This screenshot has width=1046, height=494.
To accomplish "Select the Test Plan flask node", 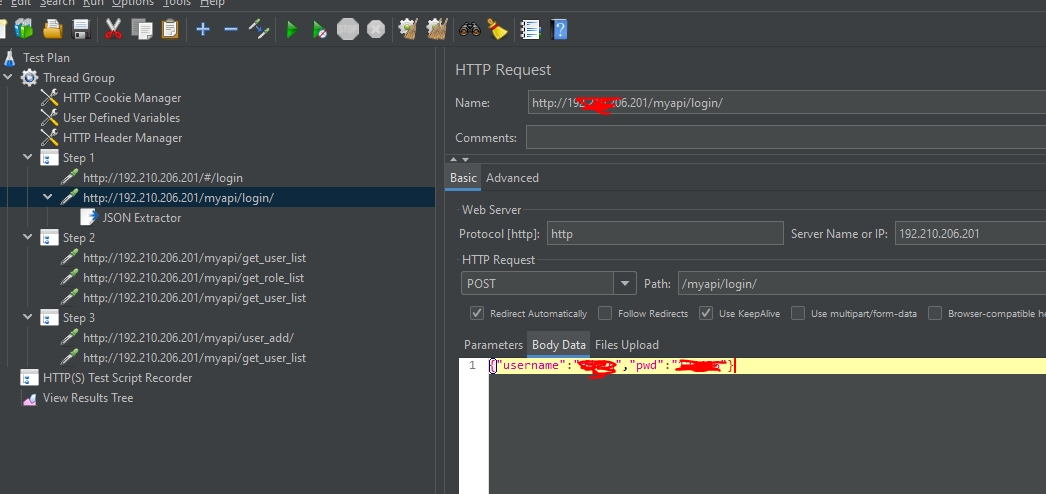I will (x=46, y=58).
